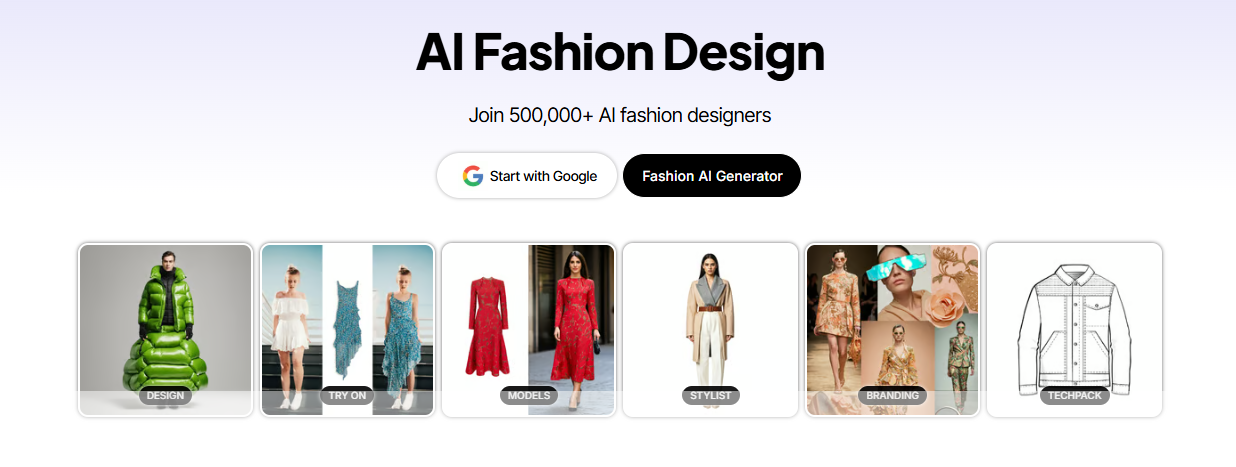Open the TECHPACK label badge
Image resolution: width=1236 pixels, height=467 pixels.
(x=1075, y=396)
